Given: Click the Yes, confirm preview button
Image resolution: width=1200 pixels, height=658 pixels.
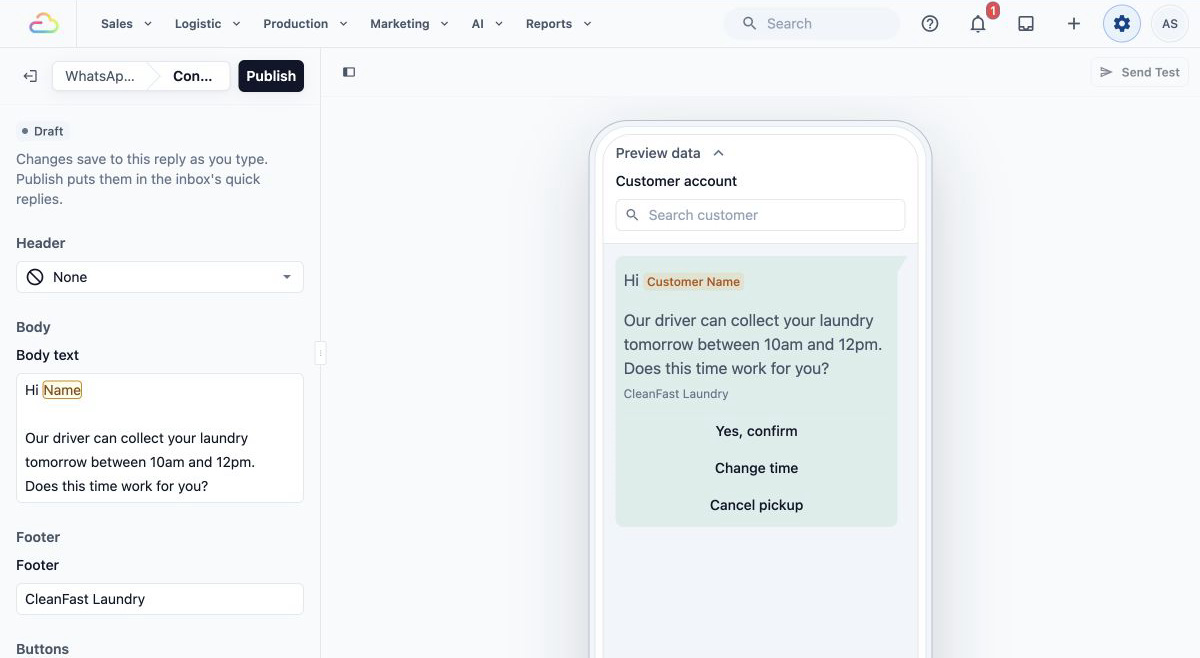Looking at the screenshot, I should [756, 431].
